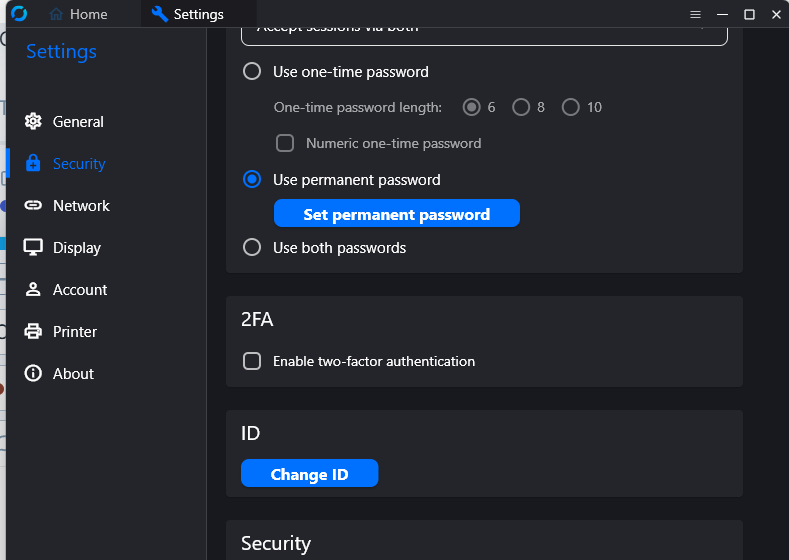
Task: Expand the accept sessions dropdown
Action: point(484,30)
